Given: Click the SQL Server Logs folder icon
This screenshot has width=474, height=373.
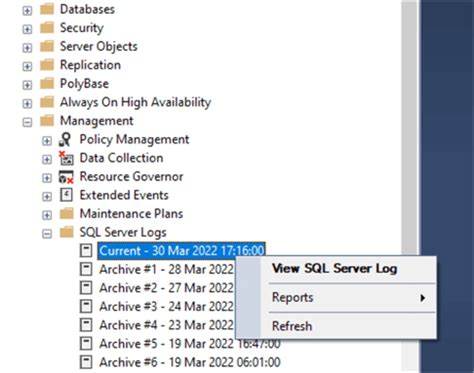Looking at the screenshot, I should (67, 232).
